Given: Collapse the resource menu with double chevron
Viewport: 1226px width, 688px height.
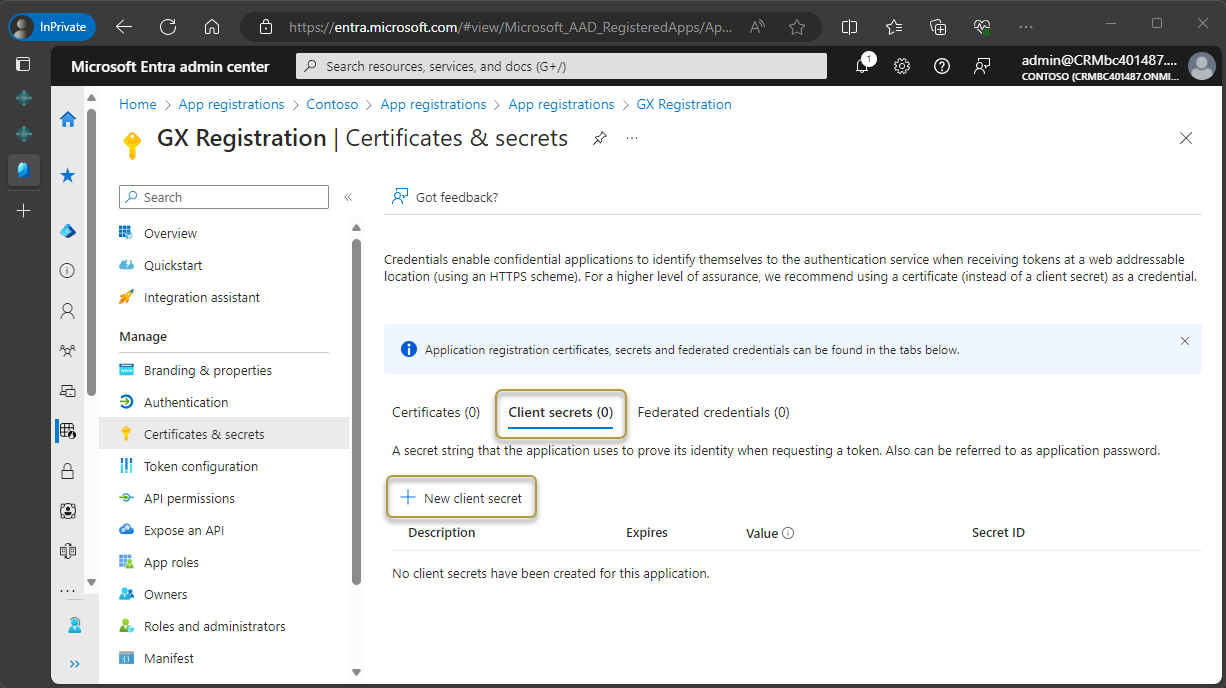Looking at the screenshot, I should coord(348,197).
